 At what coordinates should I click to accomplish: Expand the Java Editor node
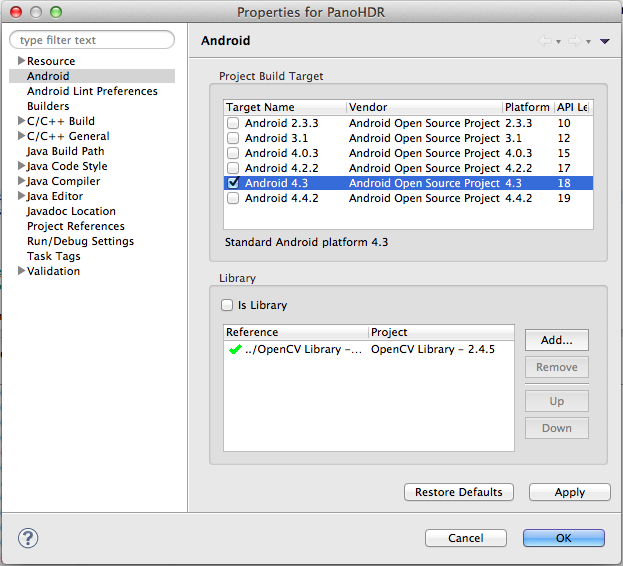point(21,196)
